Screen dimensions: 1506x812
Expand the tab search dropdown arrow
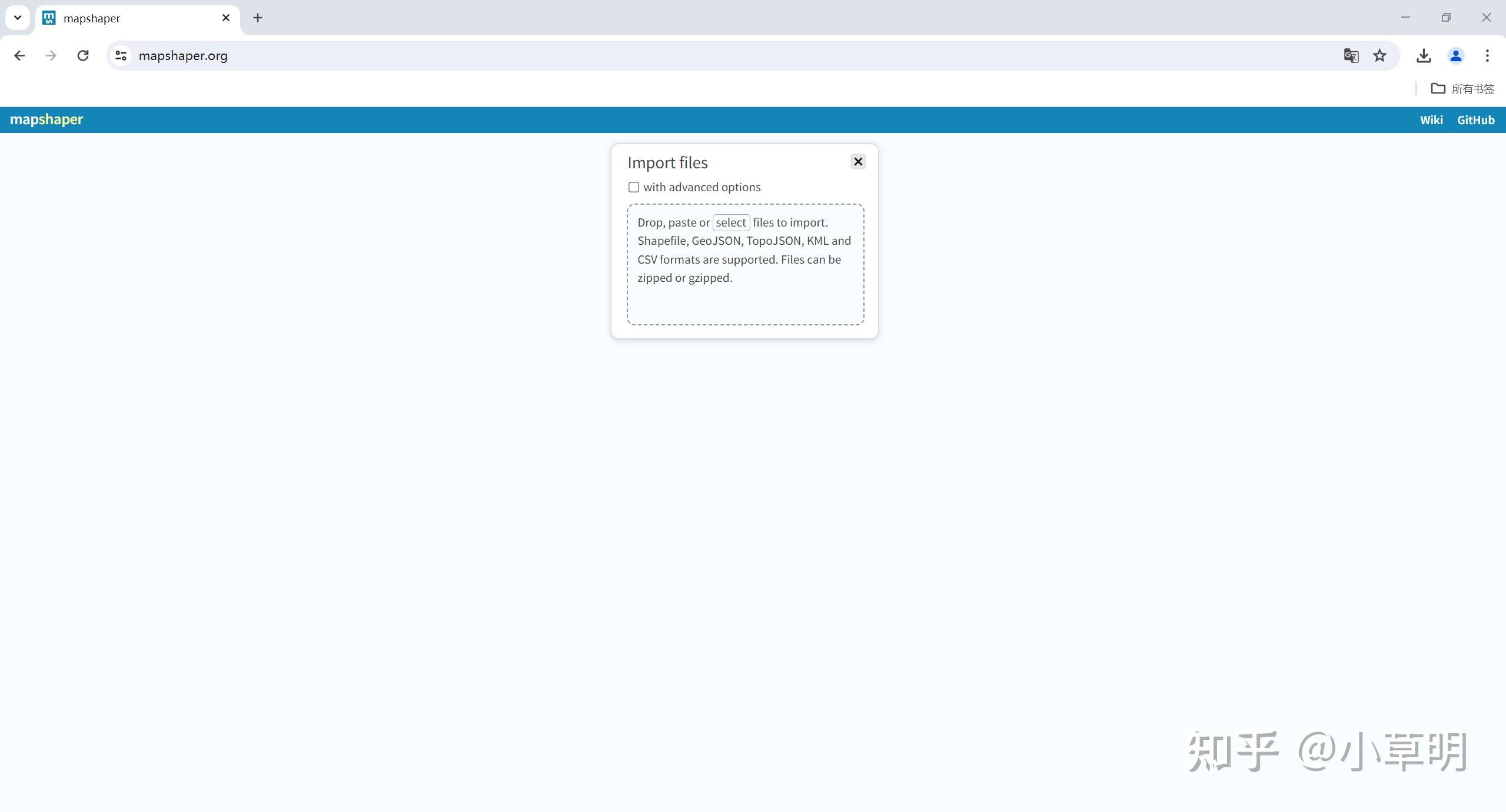(x=18, y=18)
